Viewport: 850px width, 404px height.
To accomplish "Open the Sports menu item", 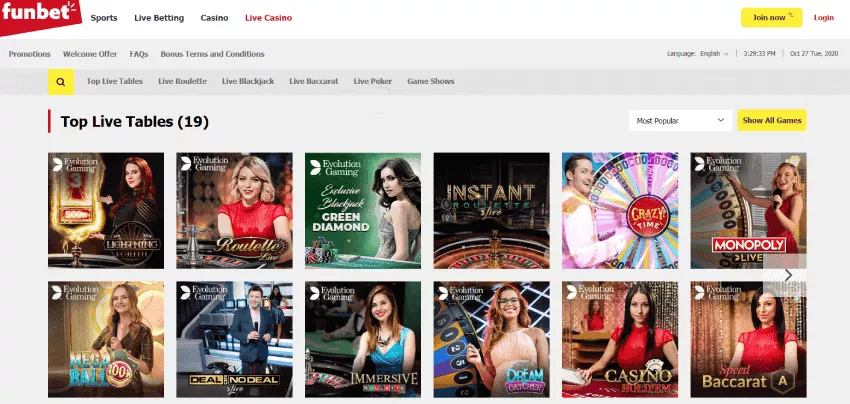I will pos(103,18).
